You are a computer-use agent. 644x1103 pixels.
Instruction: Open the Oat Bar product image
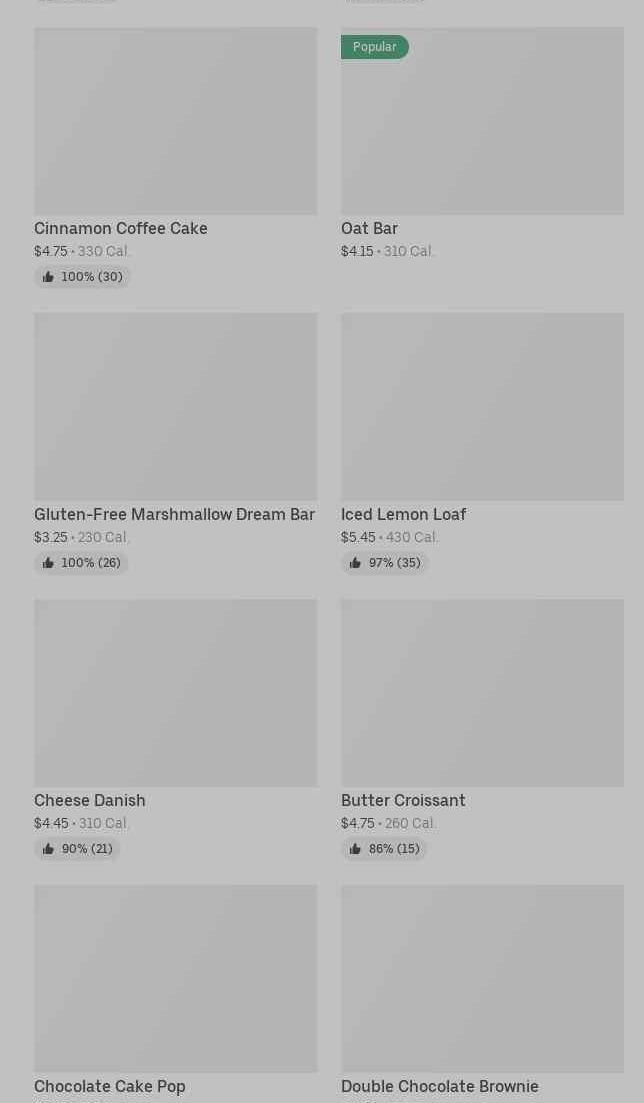click(x=482, y=130)
